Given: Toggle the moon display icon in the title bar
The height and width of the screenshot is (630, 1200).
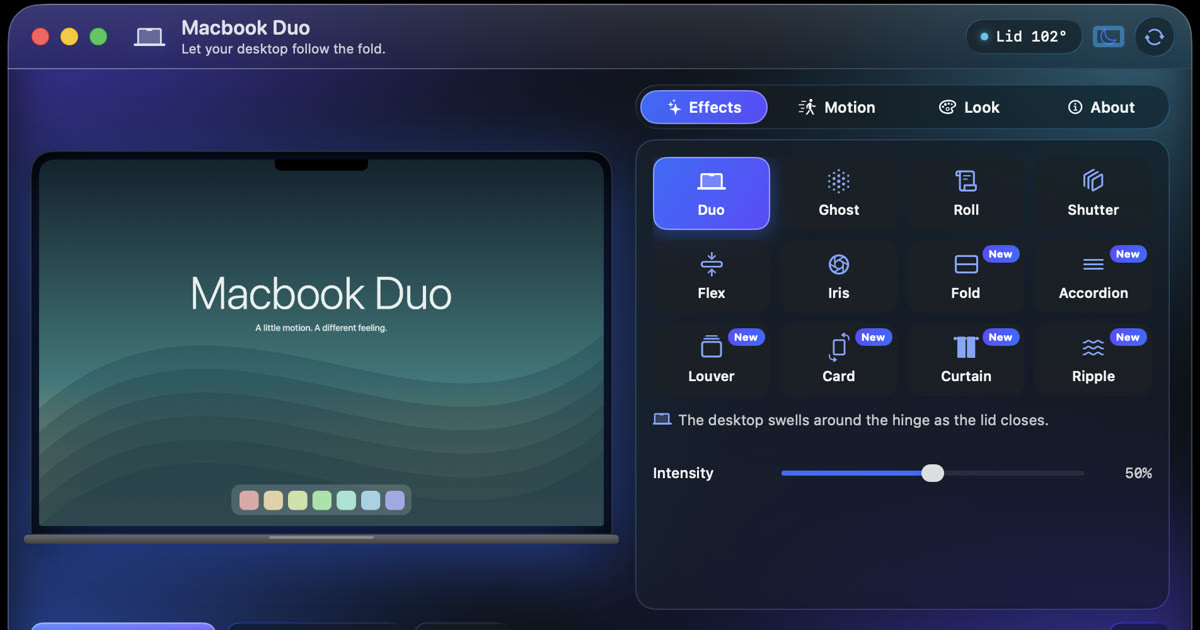Looking at the screenshot, I should [1108, 37].
